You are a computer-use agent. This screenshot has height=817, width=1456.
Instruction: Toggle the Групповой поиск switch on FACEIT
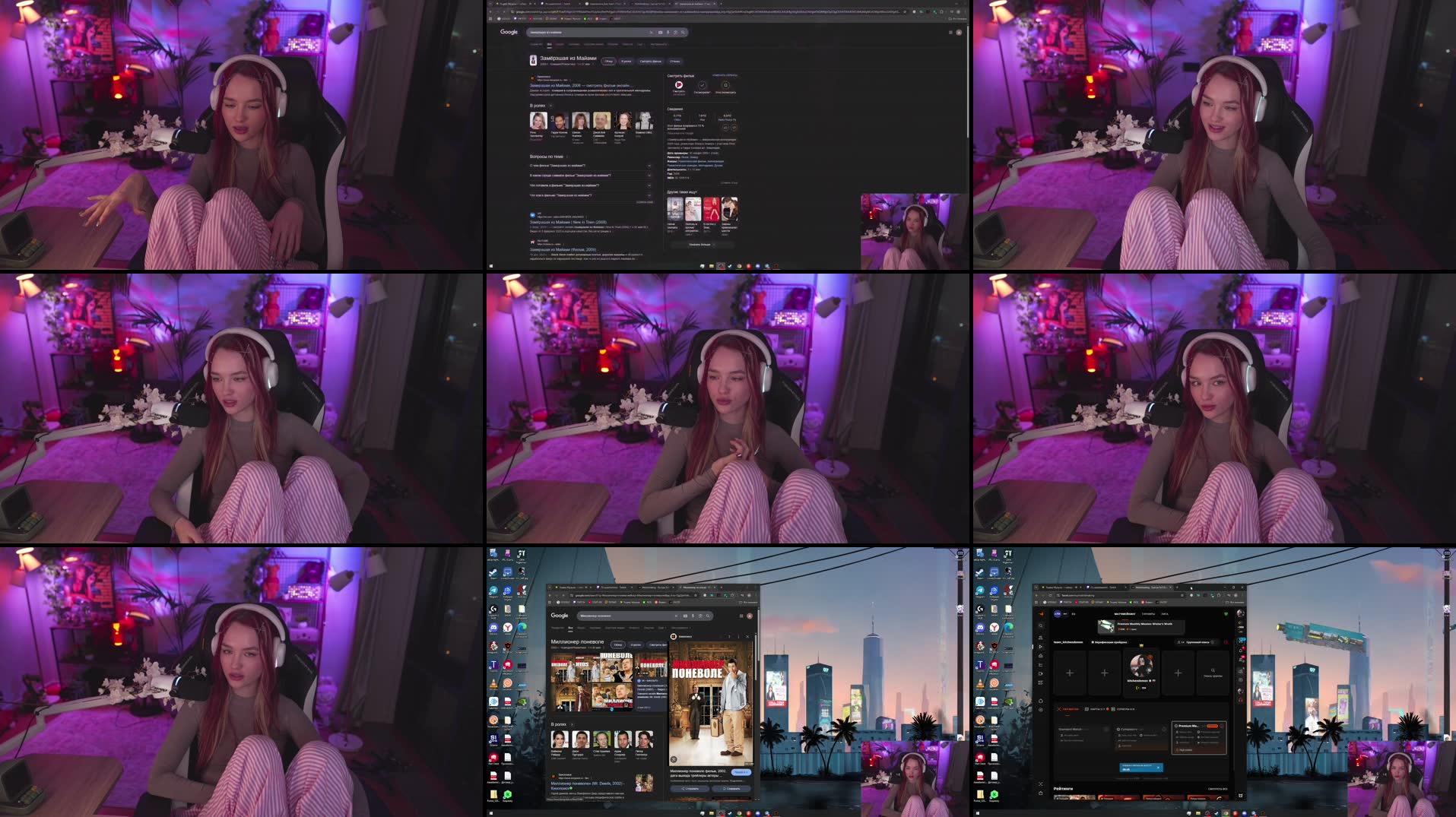[x=1213, y=642]
